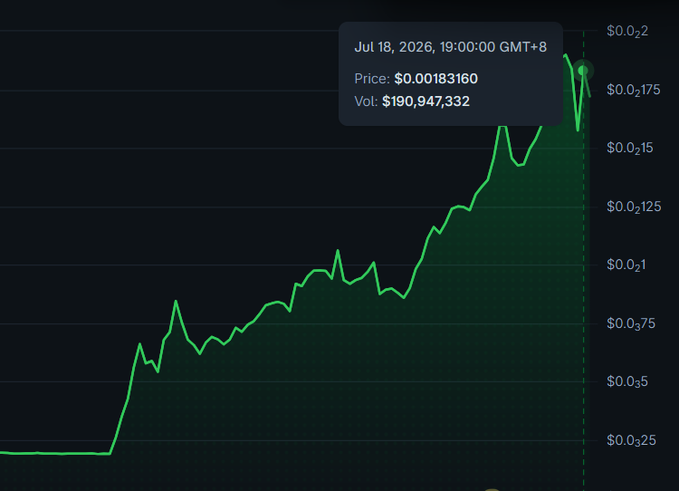Click the $0.0₃75 axis label
Screen dimensions: 679x491
click(x=630, y=324)
